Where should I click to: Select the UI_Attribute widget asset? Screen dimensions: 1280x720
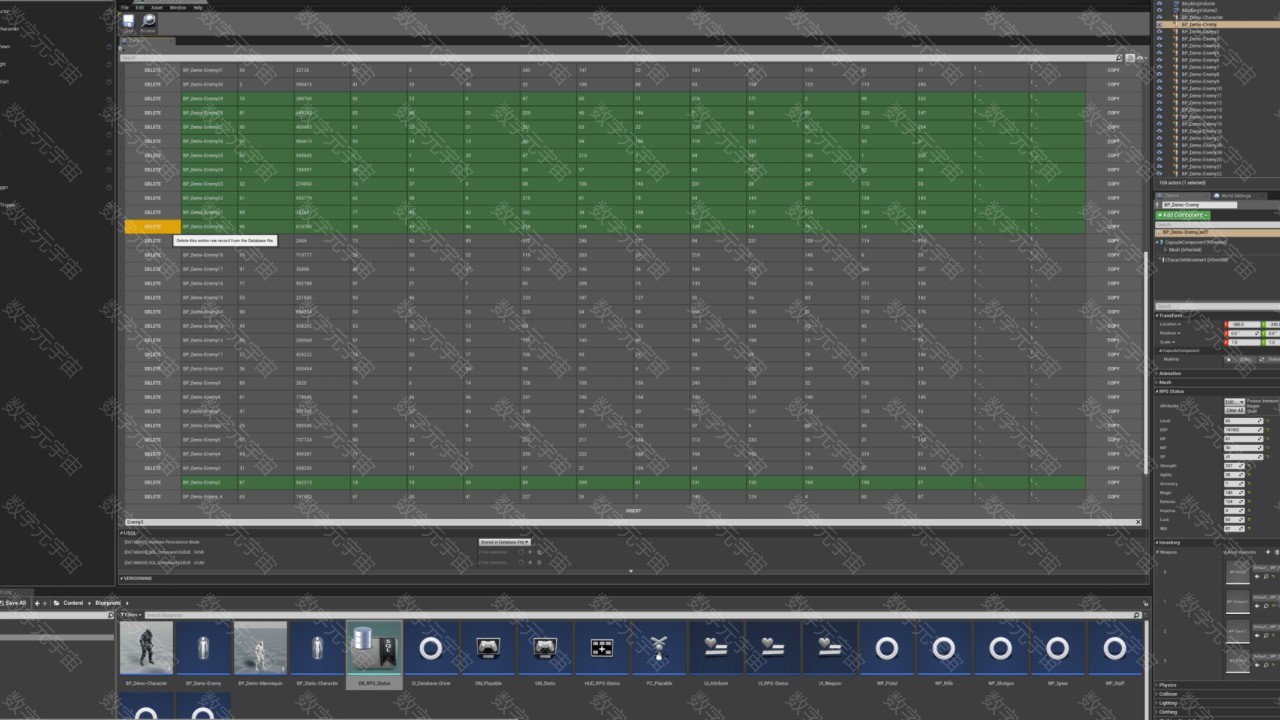pos(715,648)
